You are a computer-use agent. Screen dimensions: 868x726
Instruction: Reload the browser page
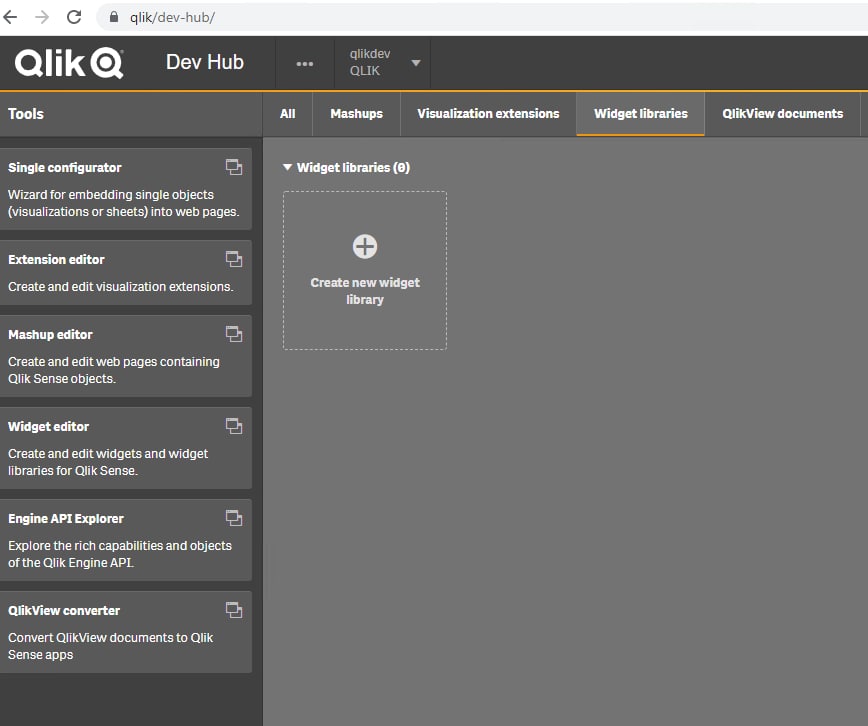pos(74,17)
